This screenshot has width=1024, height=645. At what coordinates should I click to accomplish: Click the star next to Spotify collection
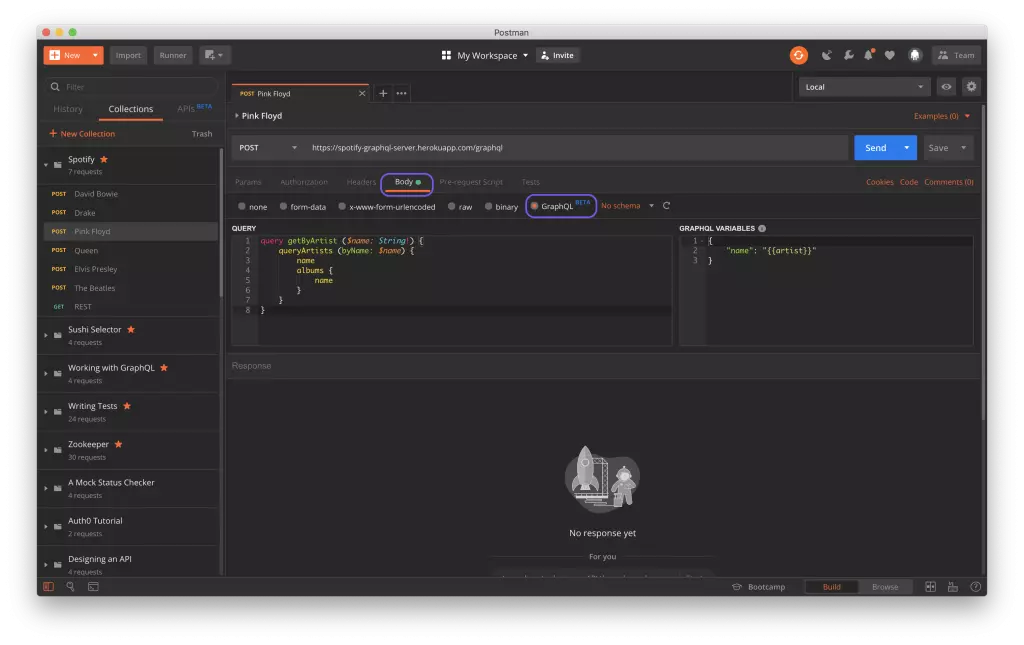[104, 159]
